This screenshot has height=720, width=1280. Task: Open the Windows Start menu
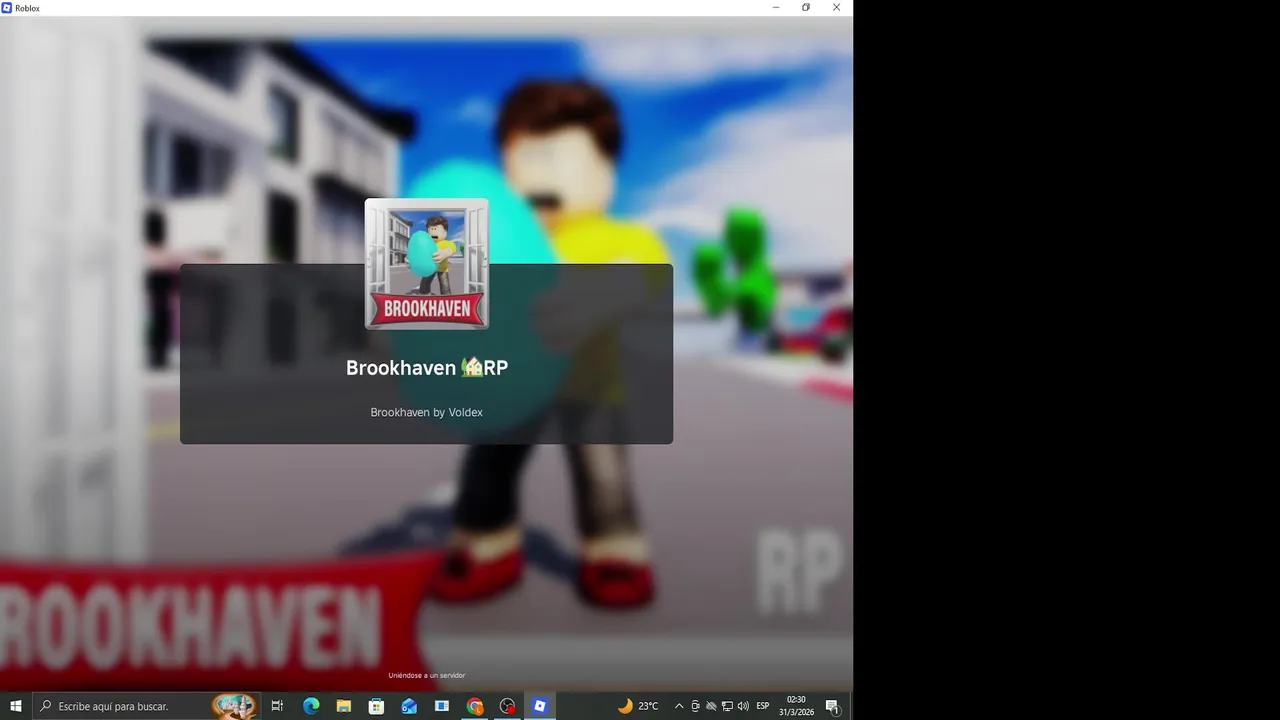[x=16, y=706]
